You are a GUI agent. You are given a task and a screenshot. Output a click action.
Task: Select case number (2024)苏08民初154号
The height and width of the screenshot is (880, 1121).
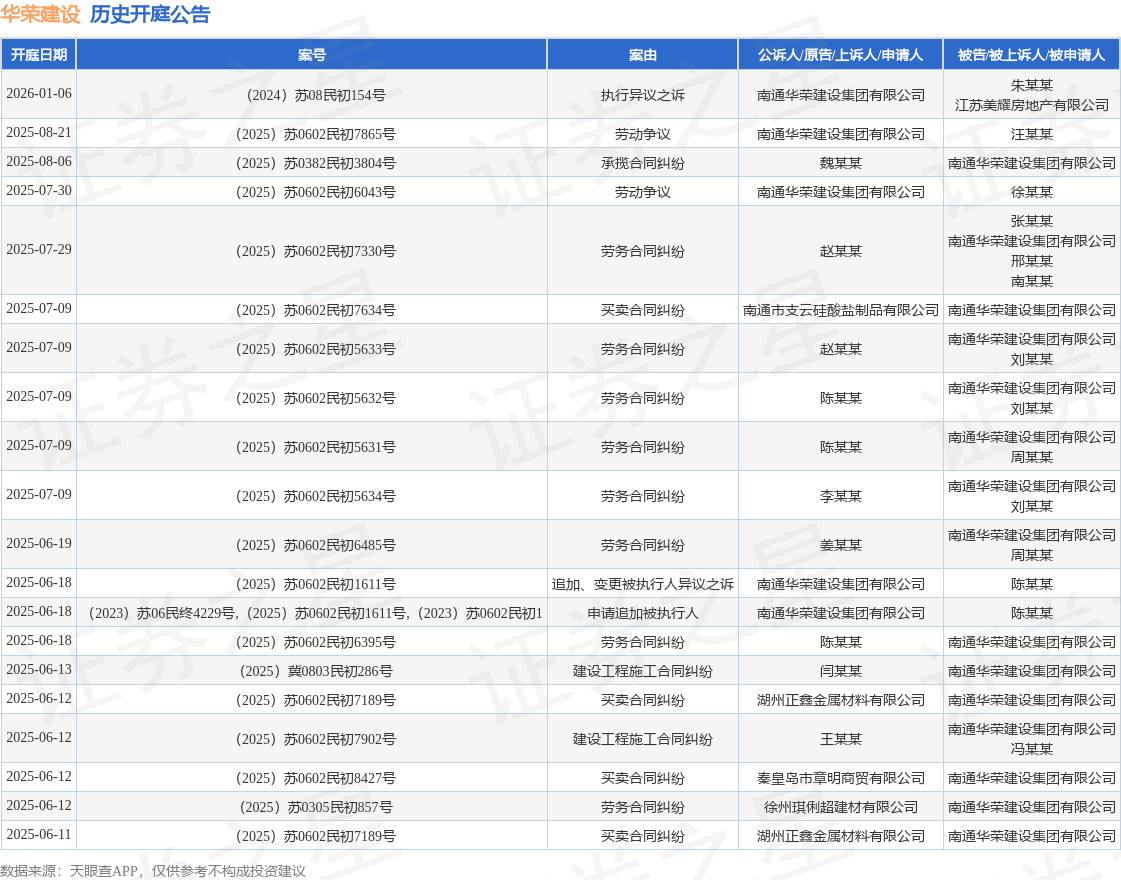312,95
